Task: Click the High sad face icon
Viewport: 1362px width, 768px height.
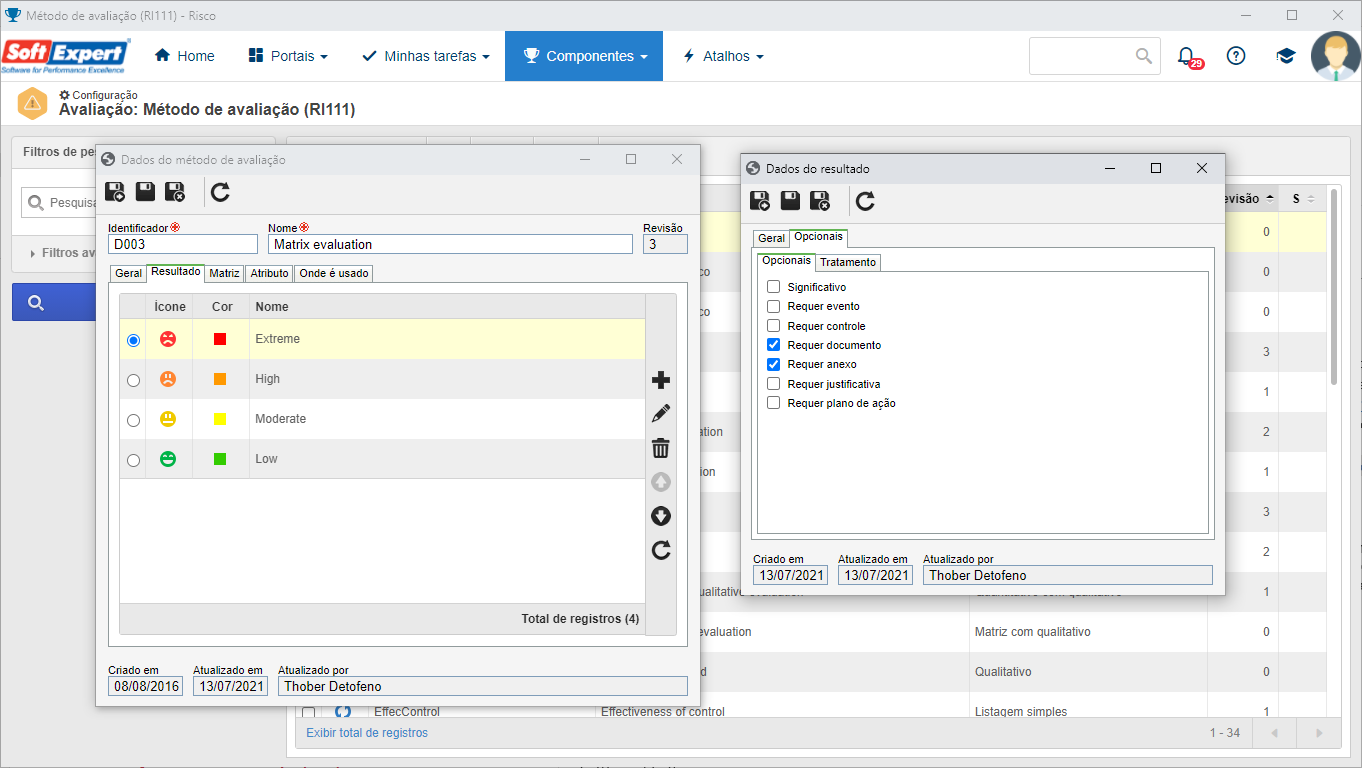Action: tap(168, 379)
